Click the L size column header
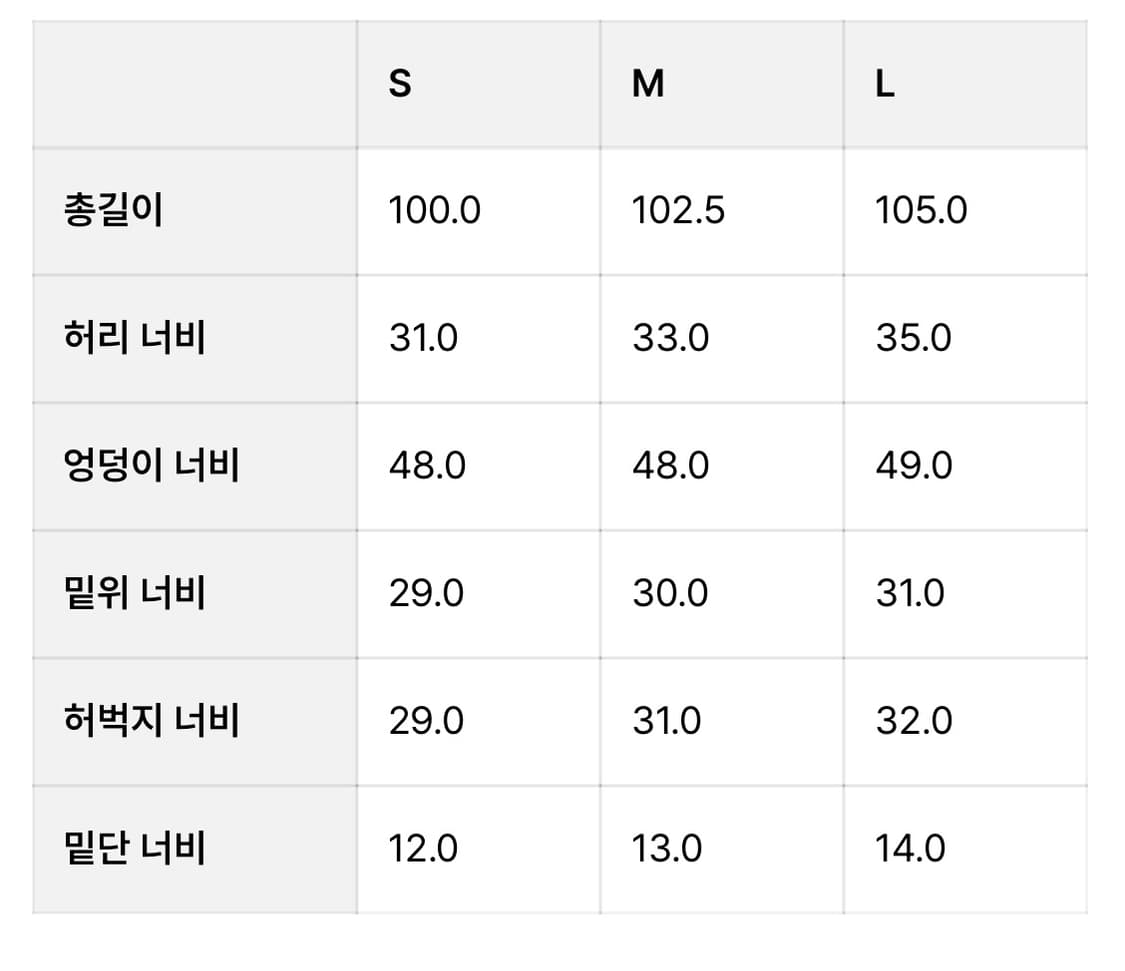The width and height of the screenshot is (1125, 971). pos(885,85)
